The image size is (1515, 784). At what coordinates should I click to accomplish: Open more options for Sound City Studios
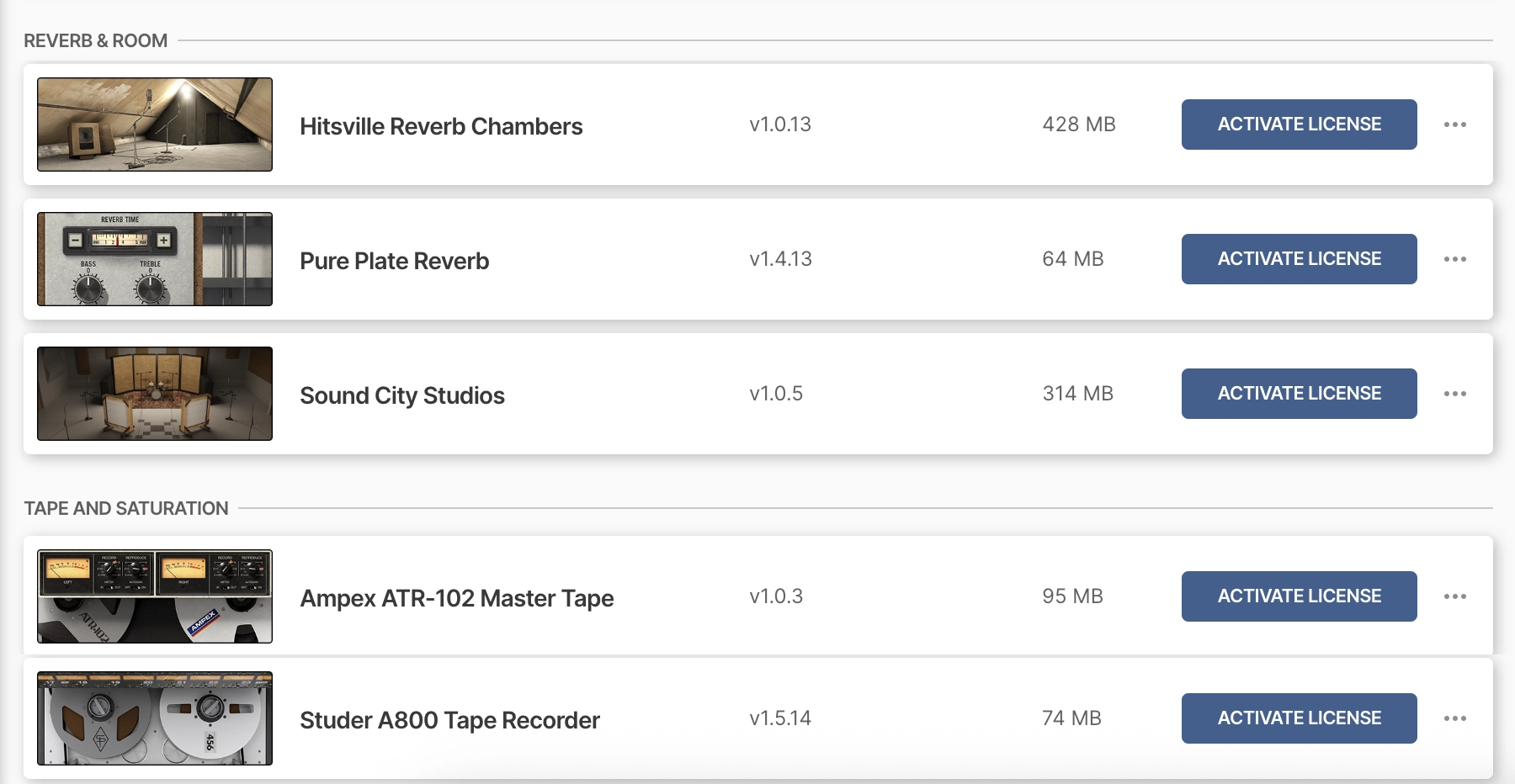coord(1454,394)
